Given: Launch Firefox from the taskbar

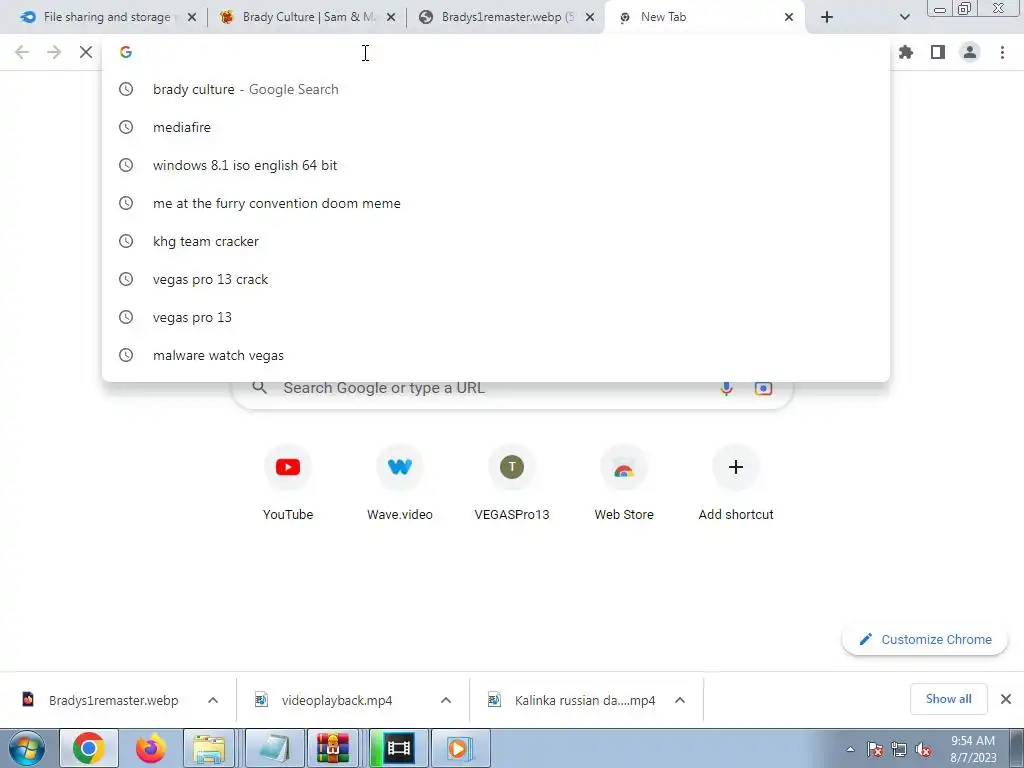Looking at the screenshot, I should click(x=150, y=748).
